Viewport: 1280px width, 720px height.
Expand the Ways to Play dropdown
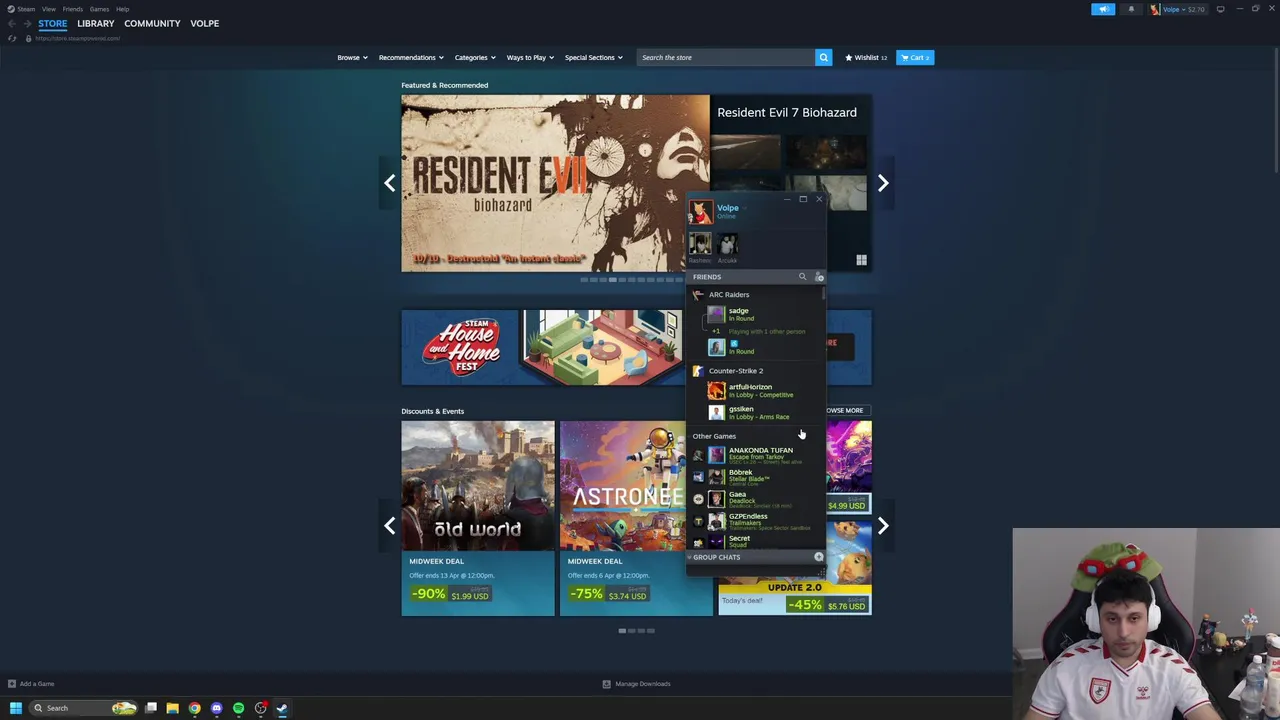click(x=530, y=57)
